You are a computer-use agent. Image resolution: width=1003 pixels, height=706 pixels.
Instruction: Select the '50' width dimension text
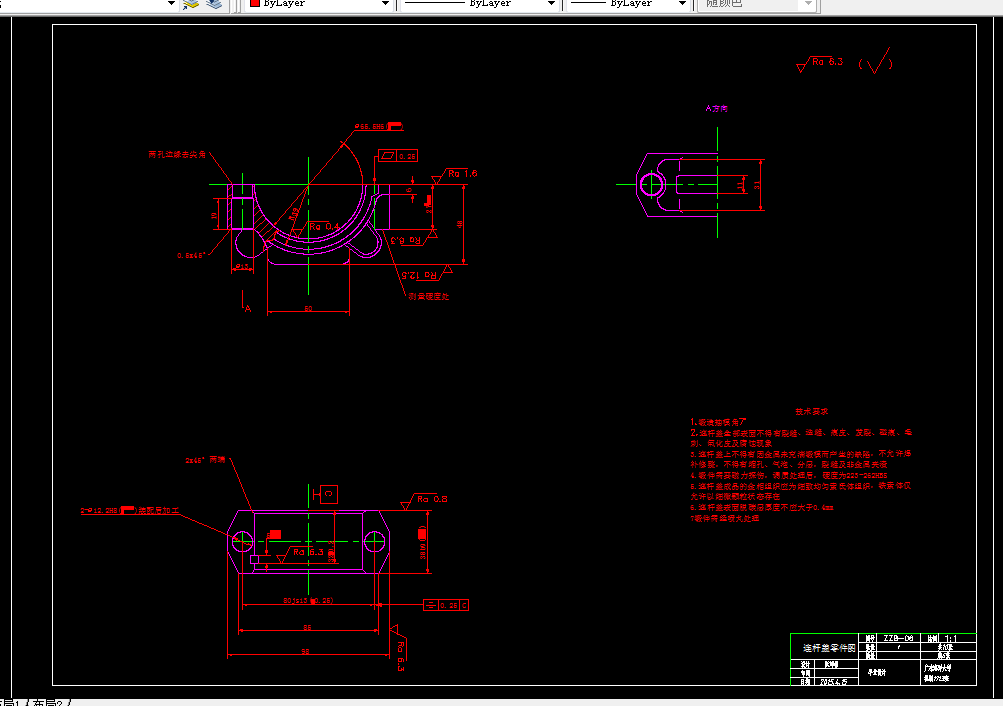click(308, 308)
